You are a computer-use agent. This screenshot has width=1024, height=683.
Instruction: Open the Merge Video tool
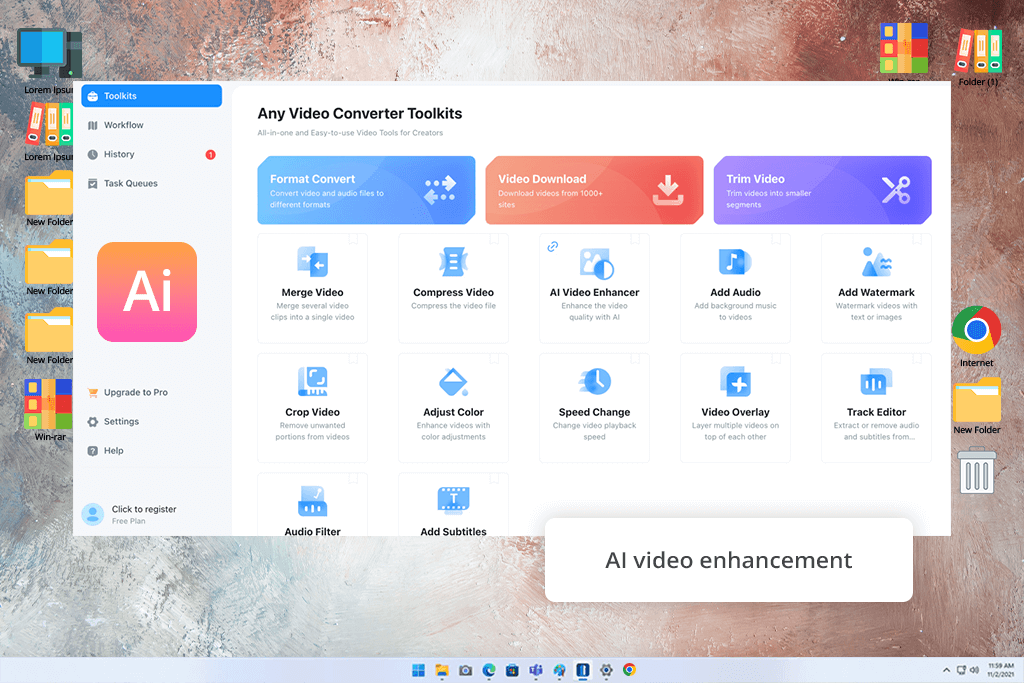coord(312,288)
